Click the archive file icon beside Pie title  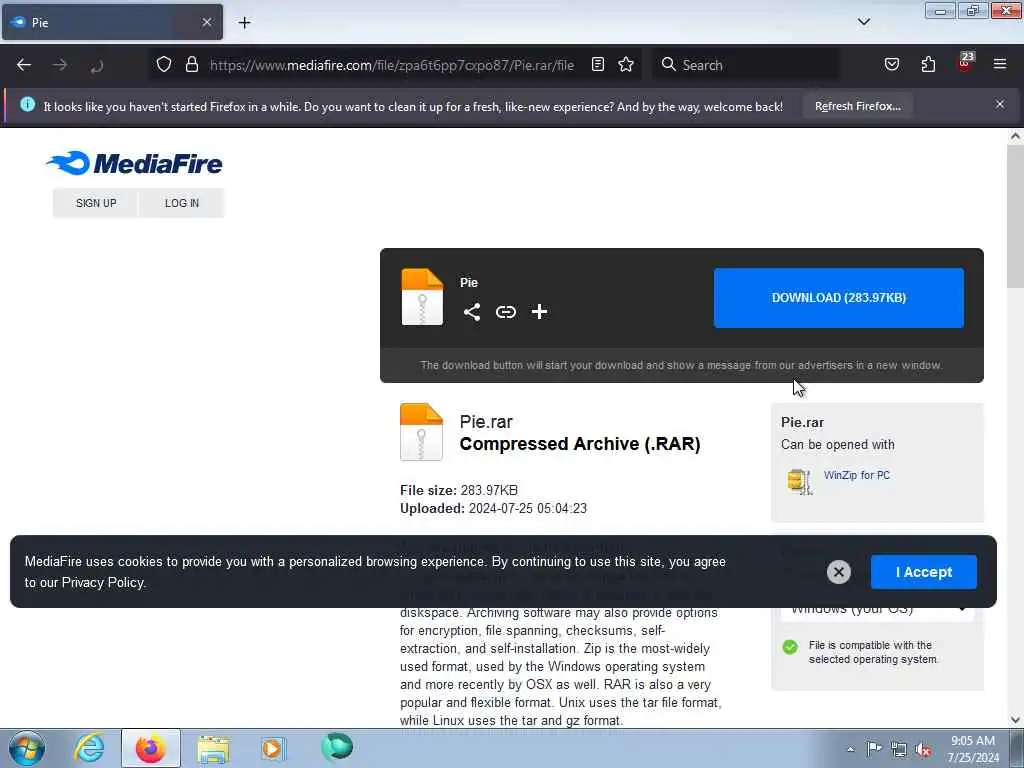[x=422, y=296]
